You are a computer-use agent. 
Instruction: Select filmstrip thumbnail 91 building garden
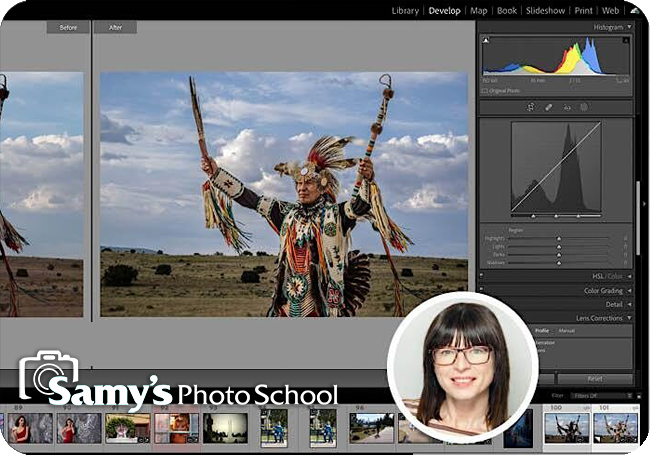[x=128, y=428]
